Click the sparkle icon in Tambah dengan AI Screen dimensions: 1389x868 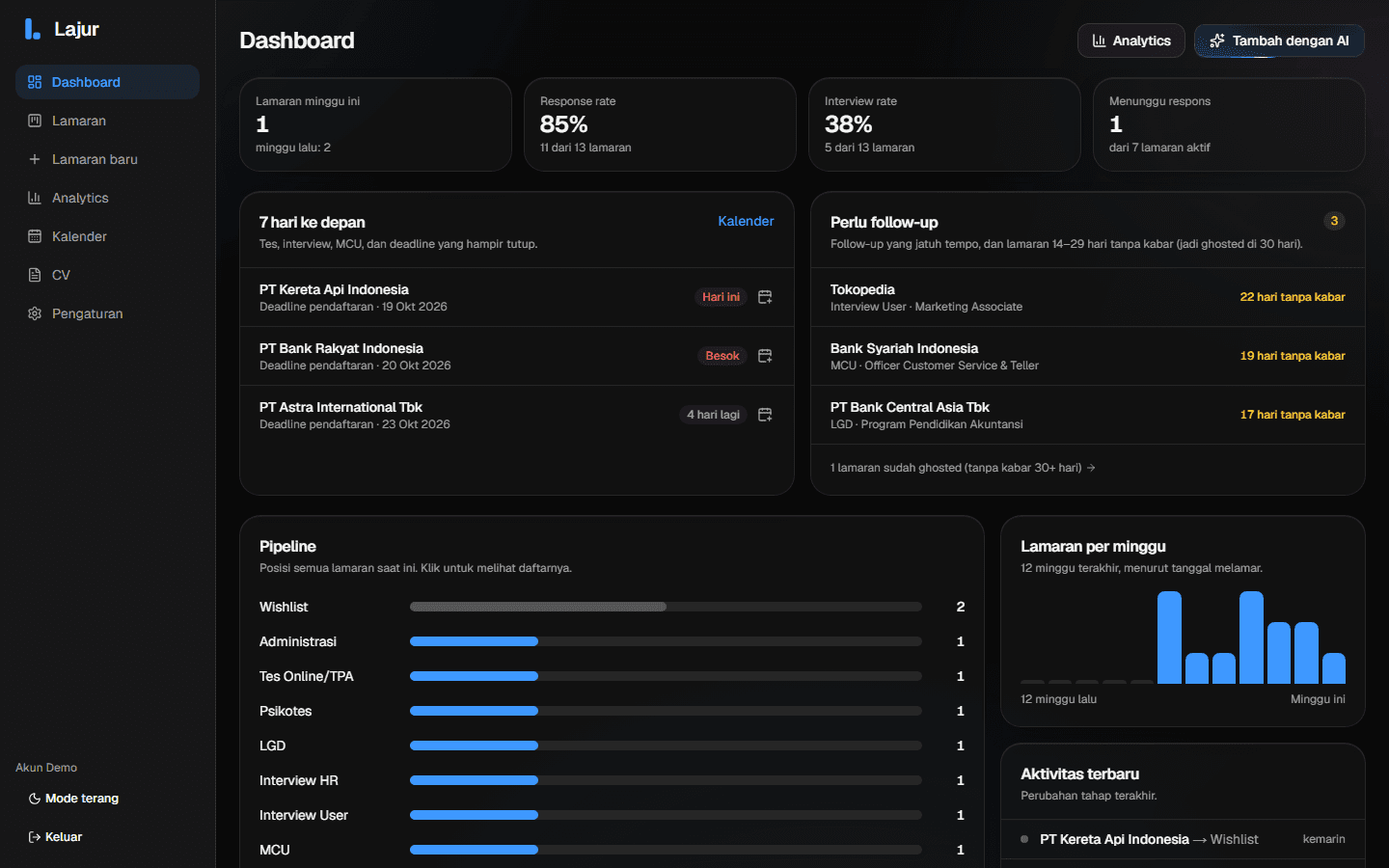[1217, 41]
